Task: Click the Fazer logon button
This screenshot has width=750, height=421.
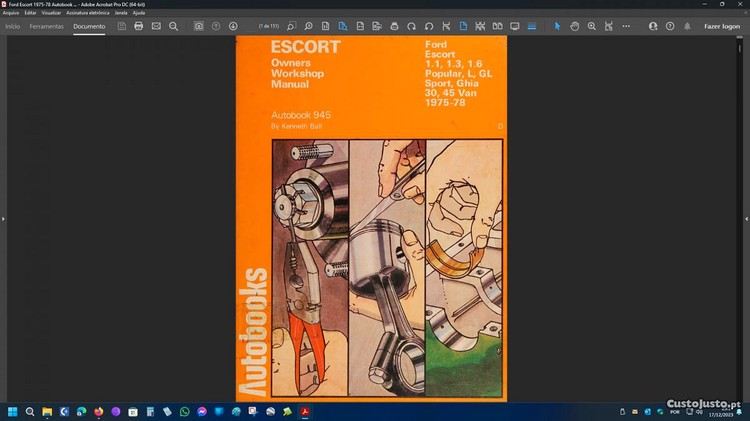Action: pyautogui.click(x=721, y=26)
